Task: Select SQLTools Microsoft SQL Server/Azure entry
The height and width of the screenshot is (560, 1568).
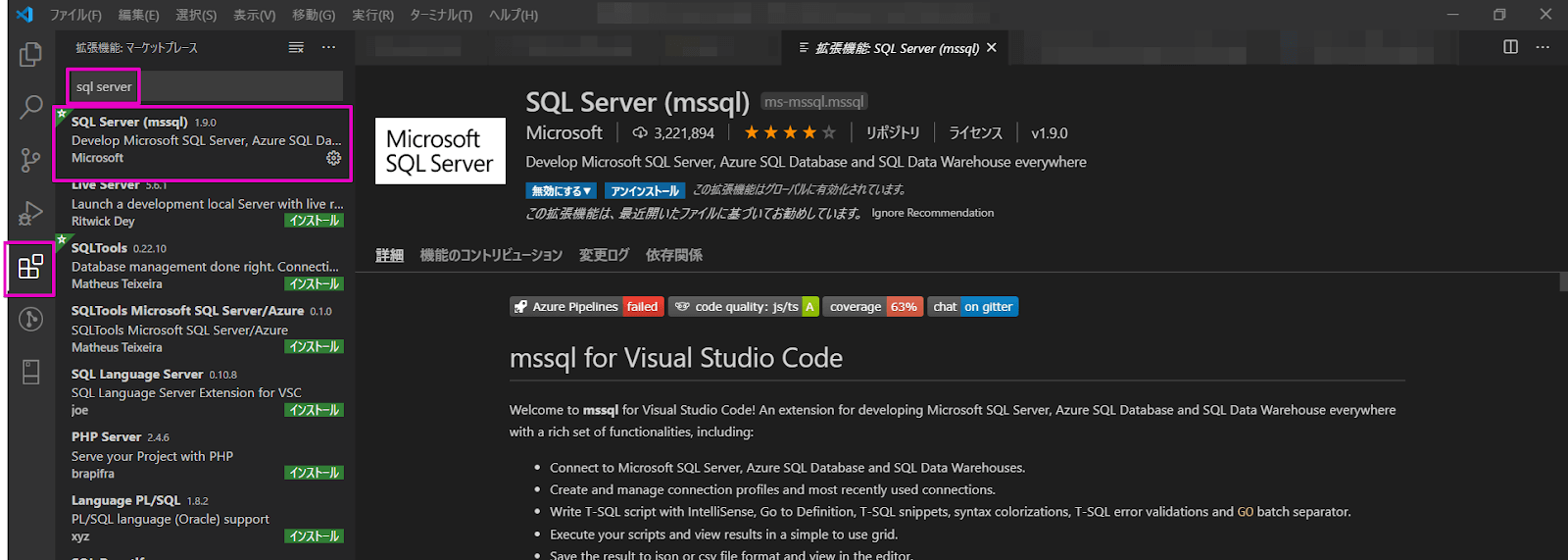Action: (204, 329)
